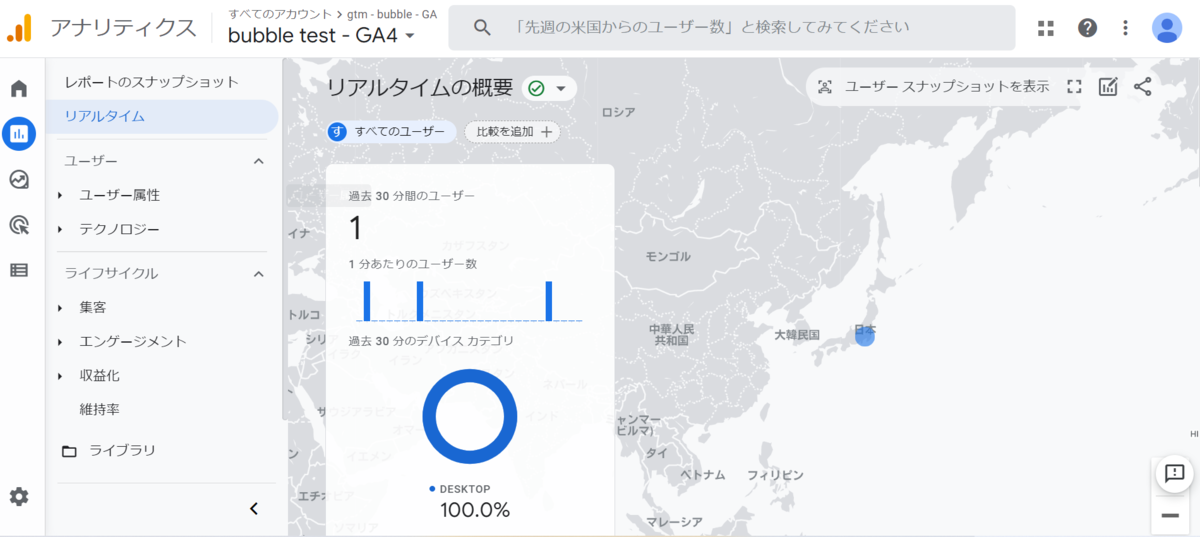The width and height of the screenshot is (1200, 537).
Task: Open Admin settings gear icon
Action: click(19, 497)
